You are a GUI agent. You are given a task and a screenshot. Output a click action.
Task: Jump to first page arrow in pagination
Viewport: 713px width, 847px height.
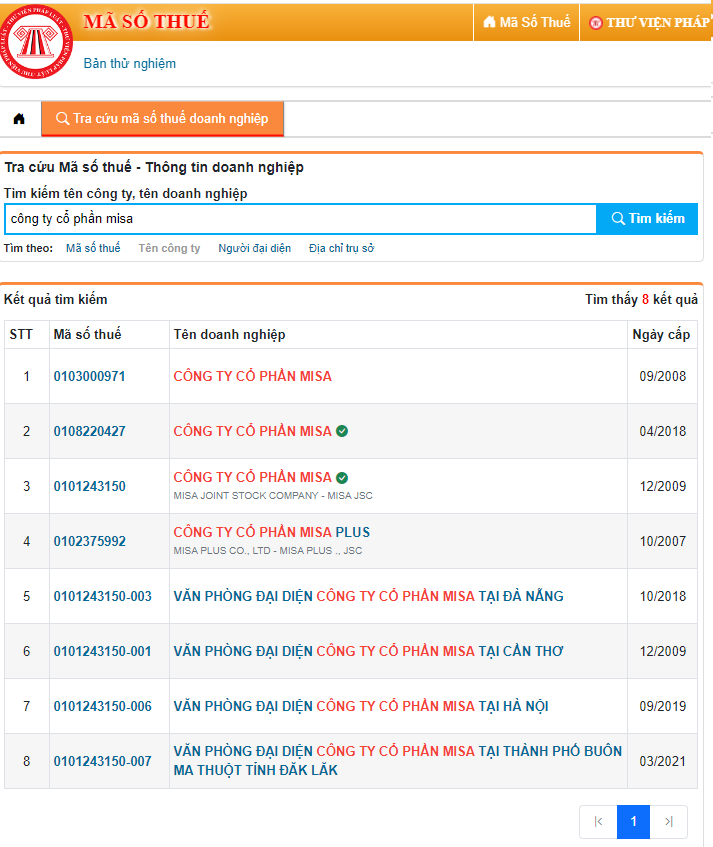tap(598, 822)
